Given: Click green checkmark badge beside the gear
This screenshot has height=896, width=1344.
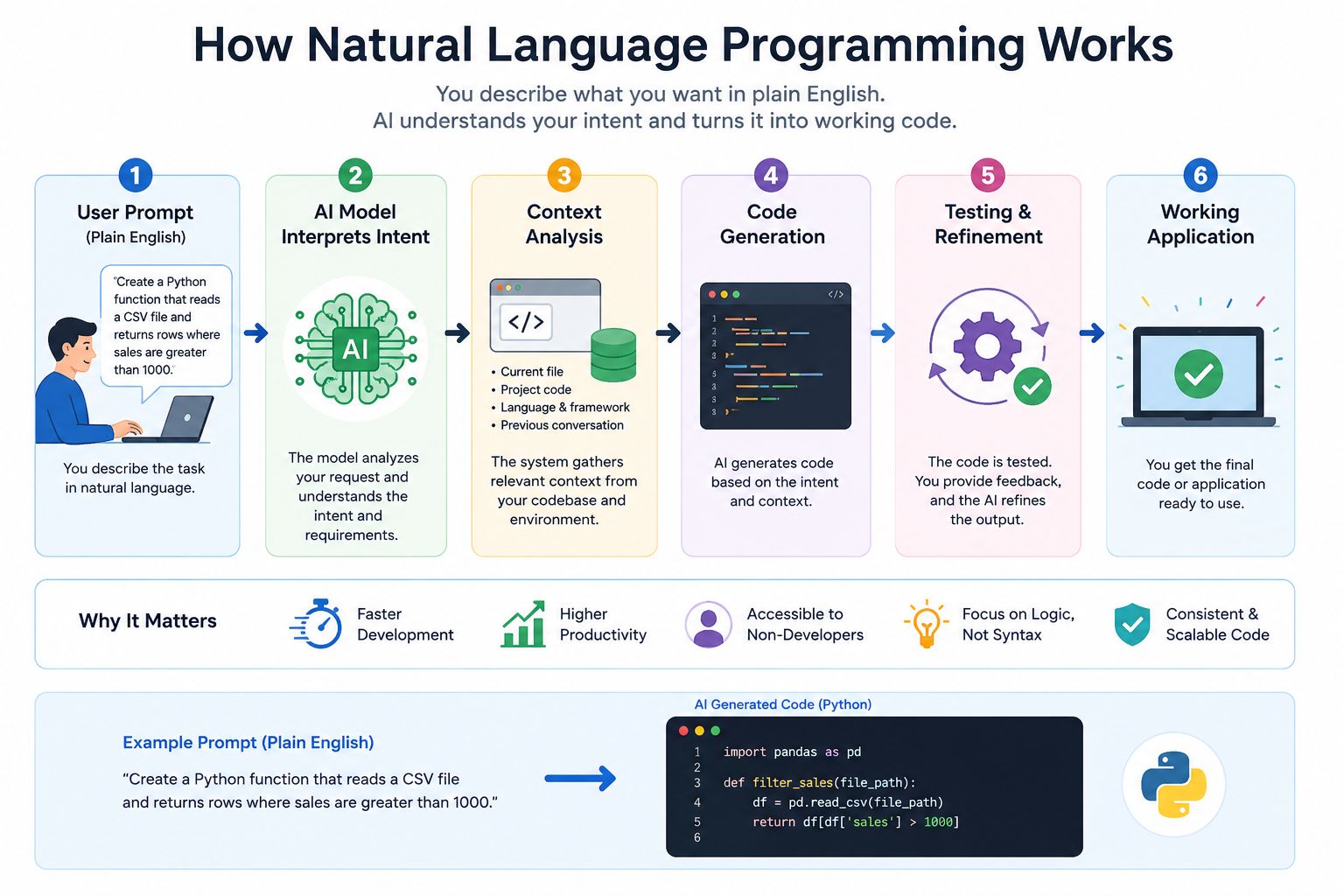Looking at the screenshot, I should click(1032, 386).
